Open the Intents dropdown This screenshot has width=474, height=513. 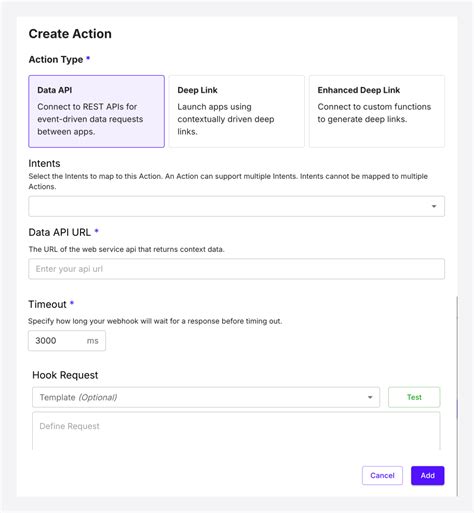point(236,206)
